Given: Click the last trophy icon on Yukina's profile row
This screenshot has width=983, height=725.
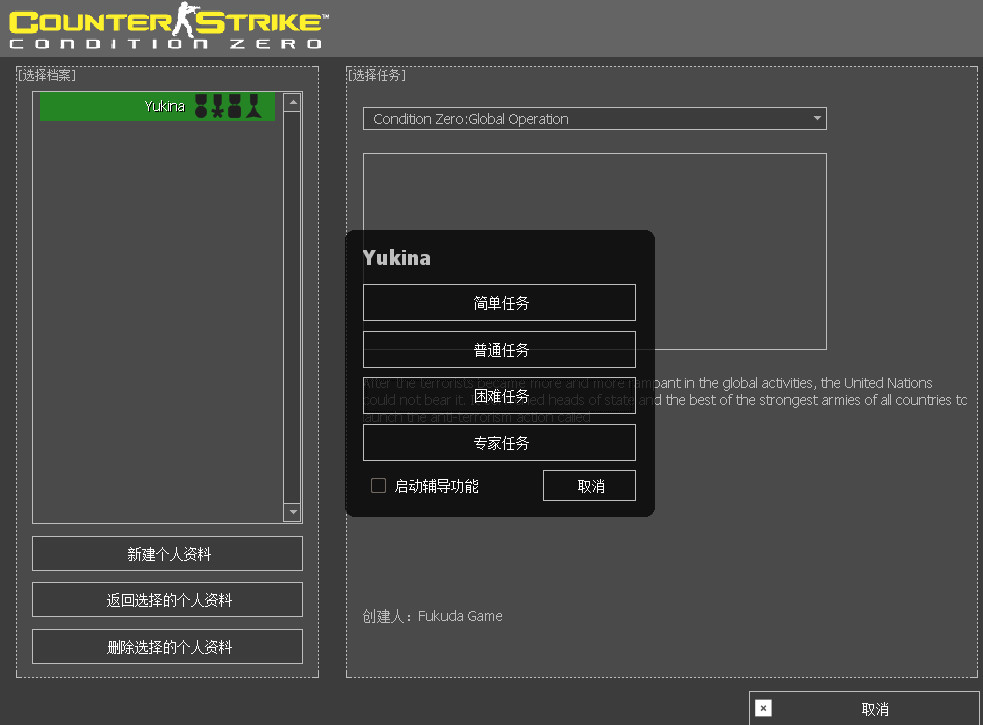Looking at the screenshot, I should [253, 105].
